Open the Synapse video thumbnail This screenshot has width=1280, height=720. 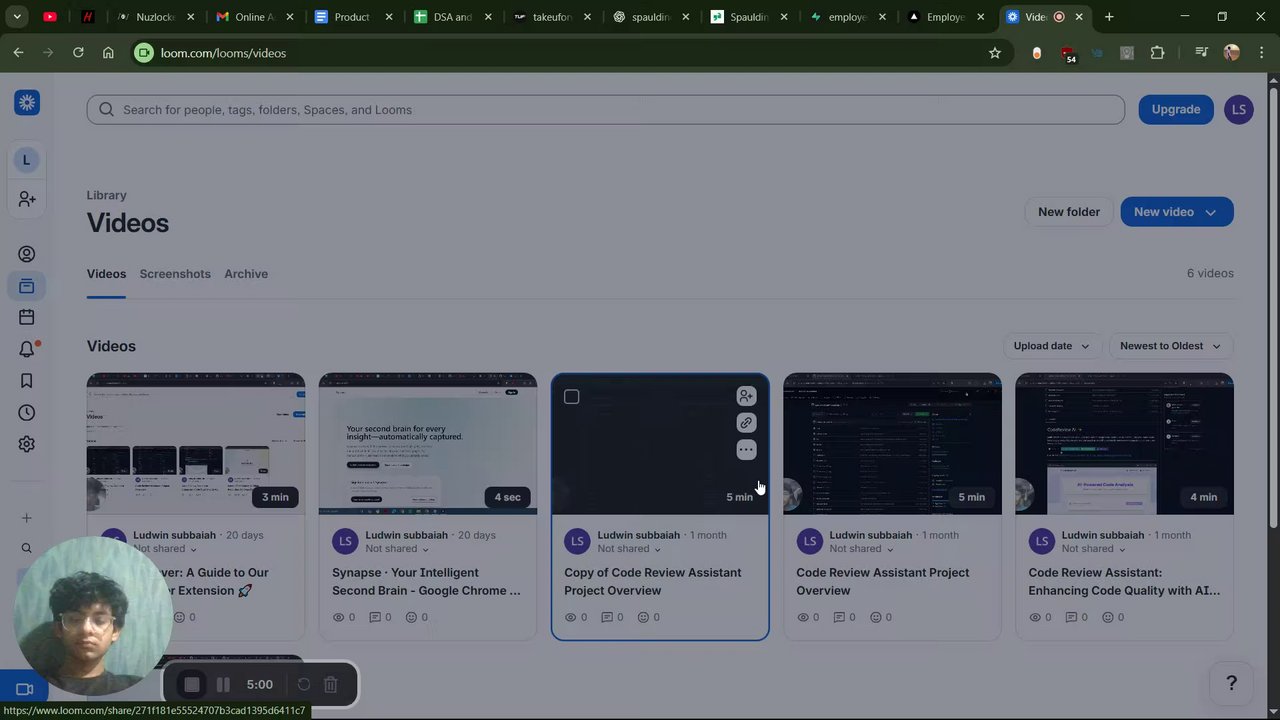428,444
